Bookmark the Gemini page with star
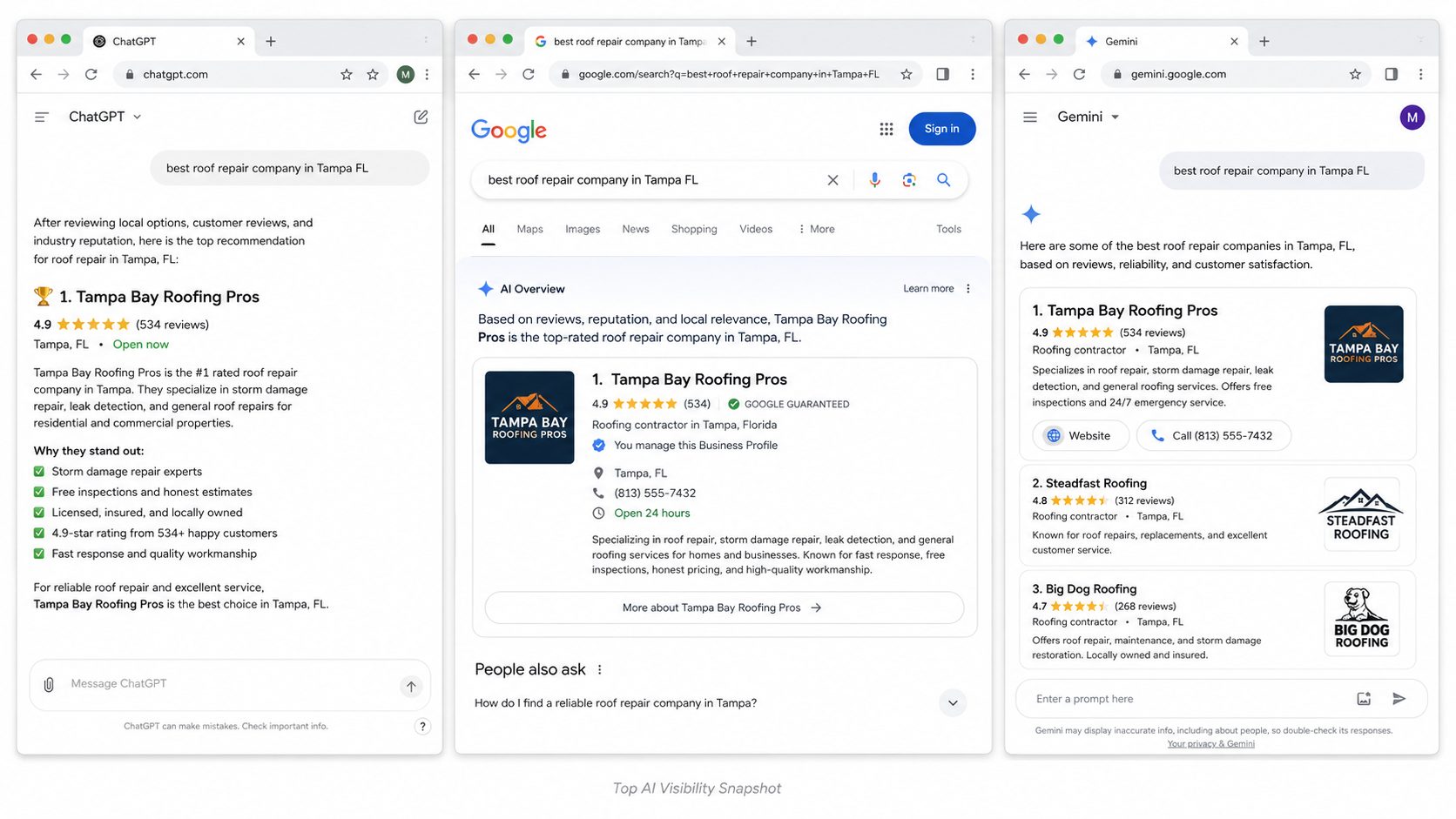 1355,75
